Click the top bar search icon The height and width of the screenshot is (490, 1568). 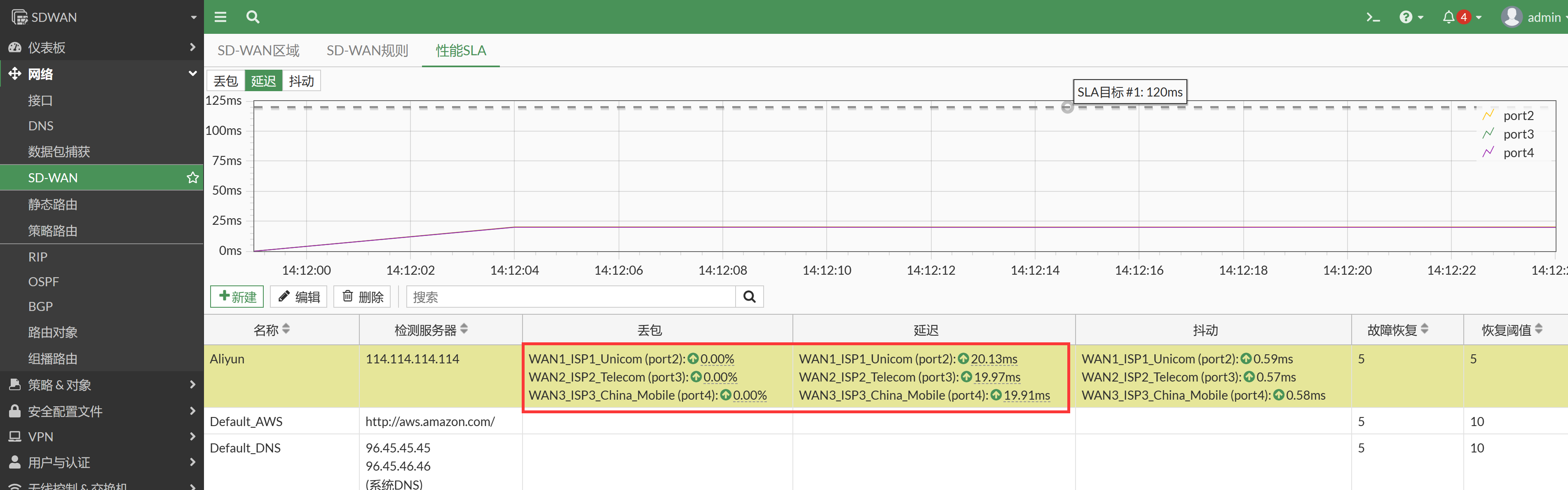[253, 17]
